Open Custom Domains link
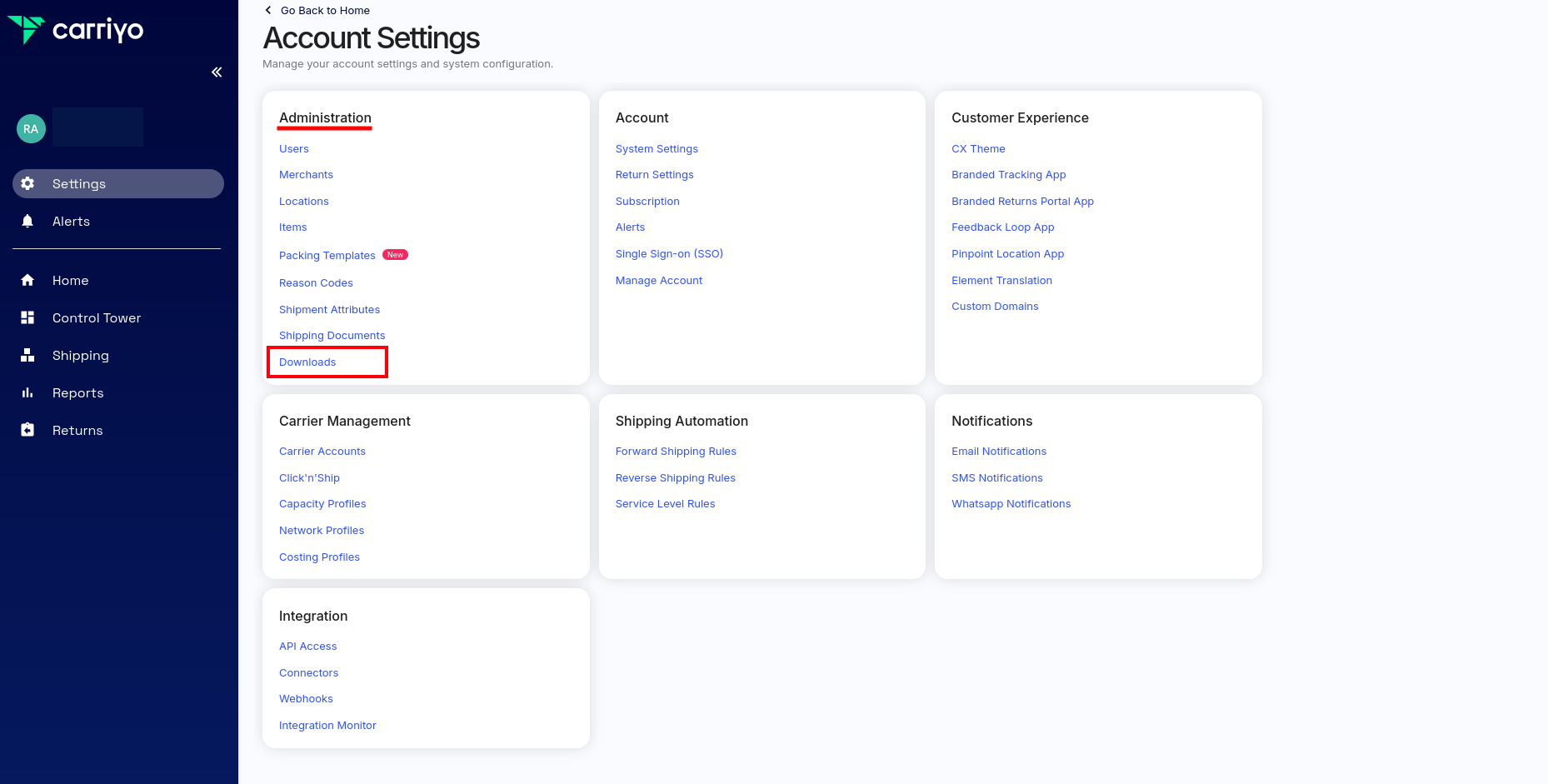 pyautogui.click(x=995, y=306)
